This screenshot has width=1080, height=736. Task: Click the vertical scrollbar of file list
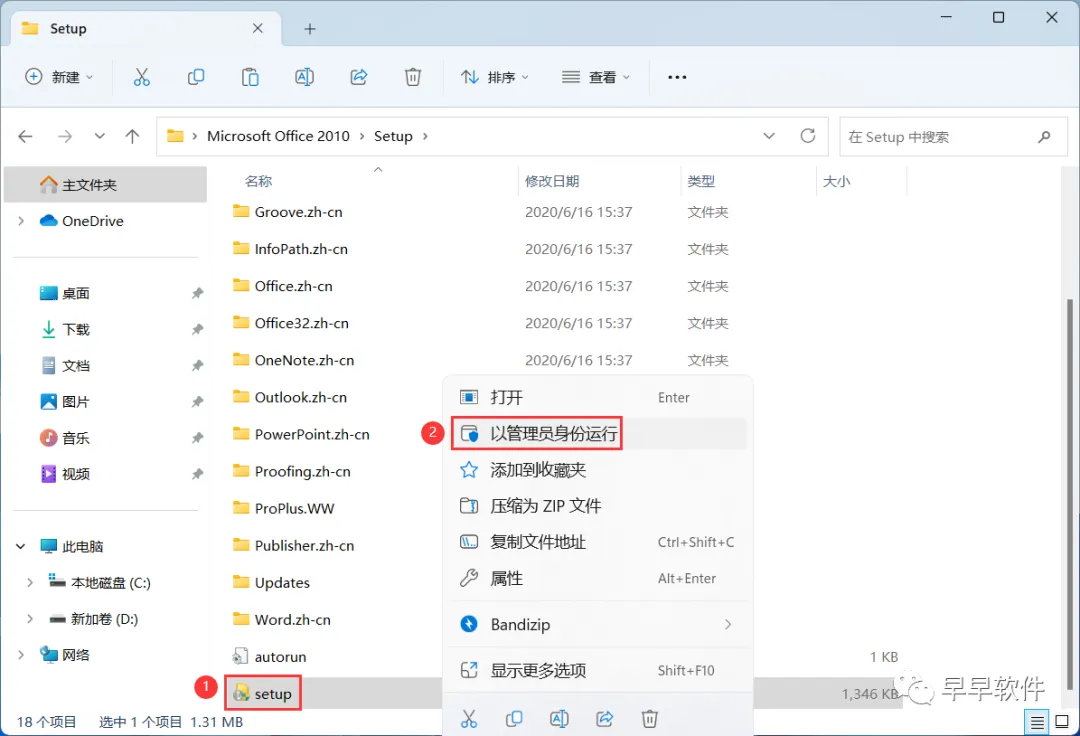pos(1070,492)
